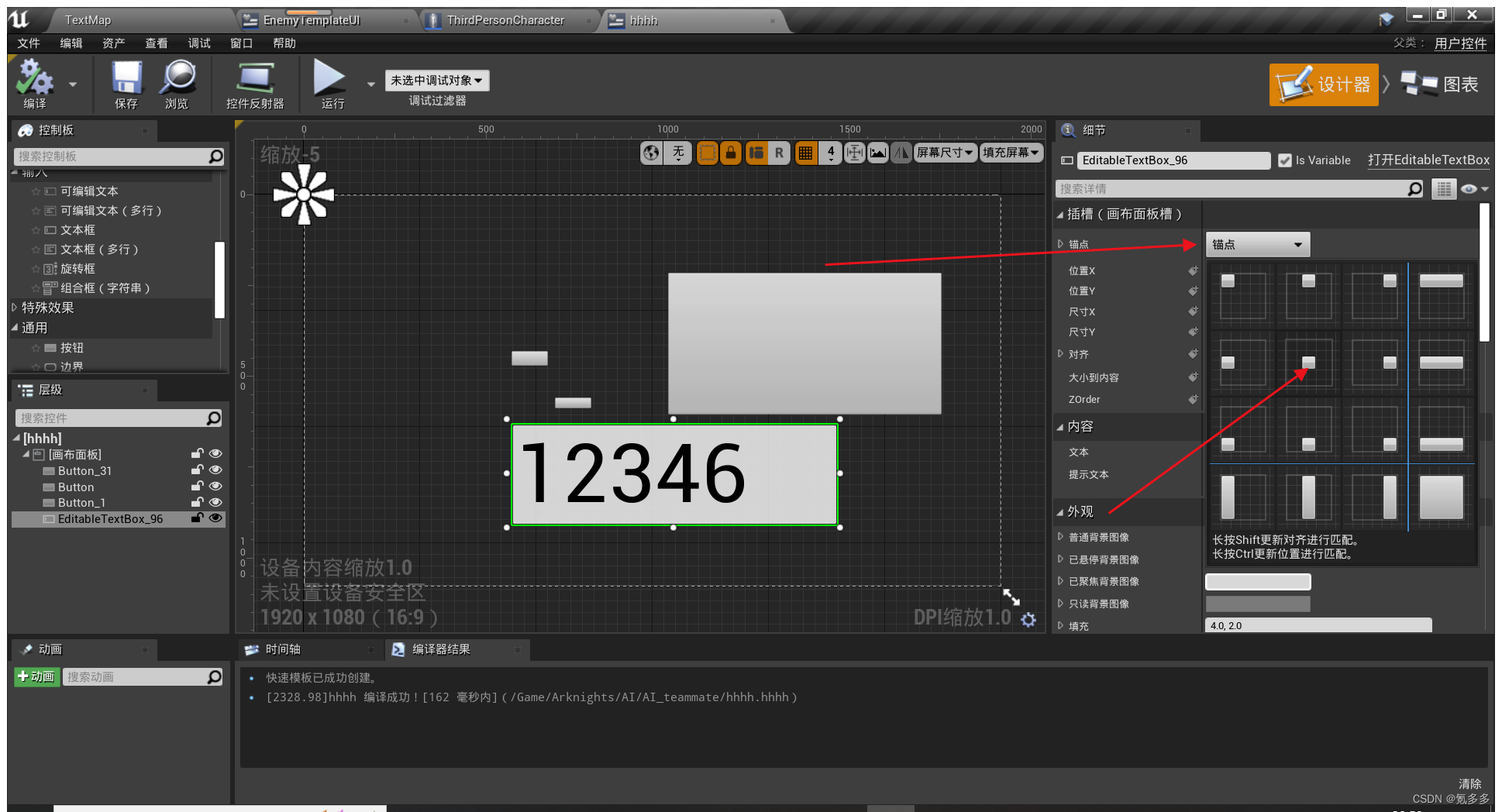
Task: Click the 浏览 (Browse) magnifier icon
Action: 177,77
